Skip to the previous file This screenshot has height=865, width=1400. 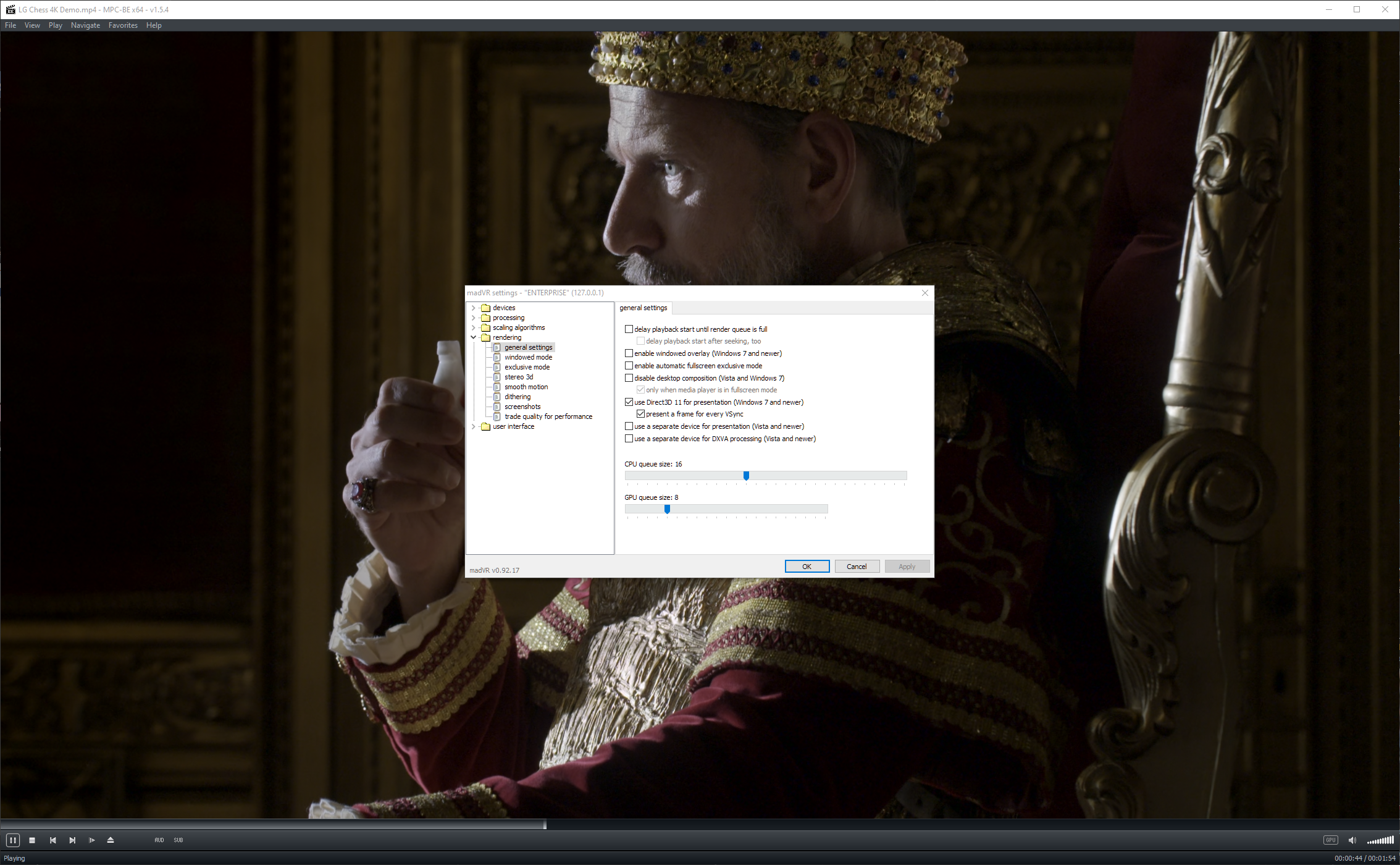(52, 840)
